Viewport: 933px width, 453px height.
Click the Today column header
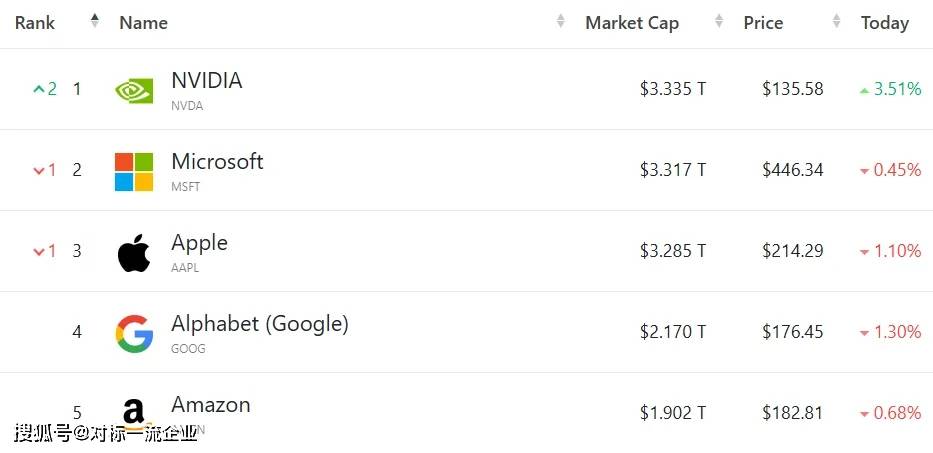click(885, 23)
